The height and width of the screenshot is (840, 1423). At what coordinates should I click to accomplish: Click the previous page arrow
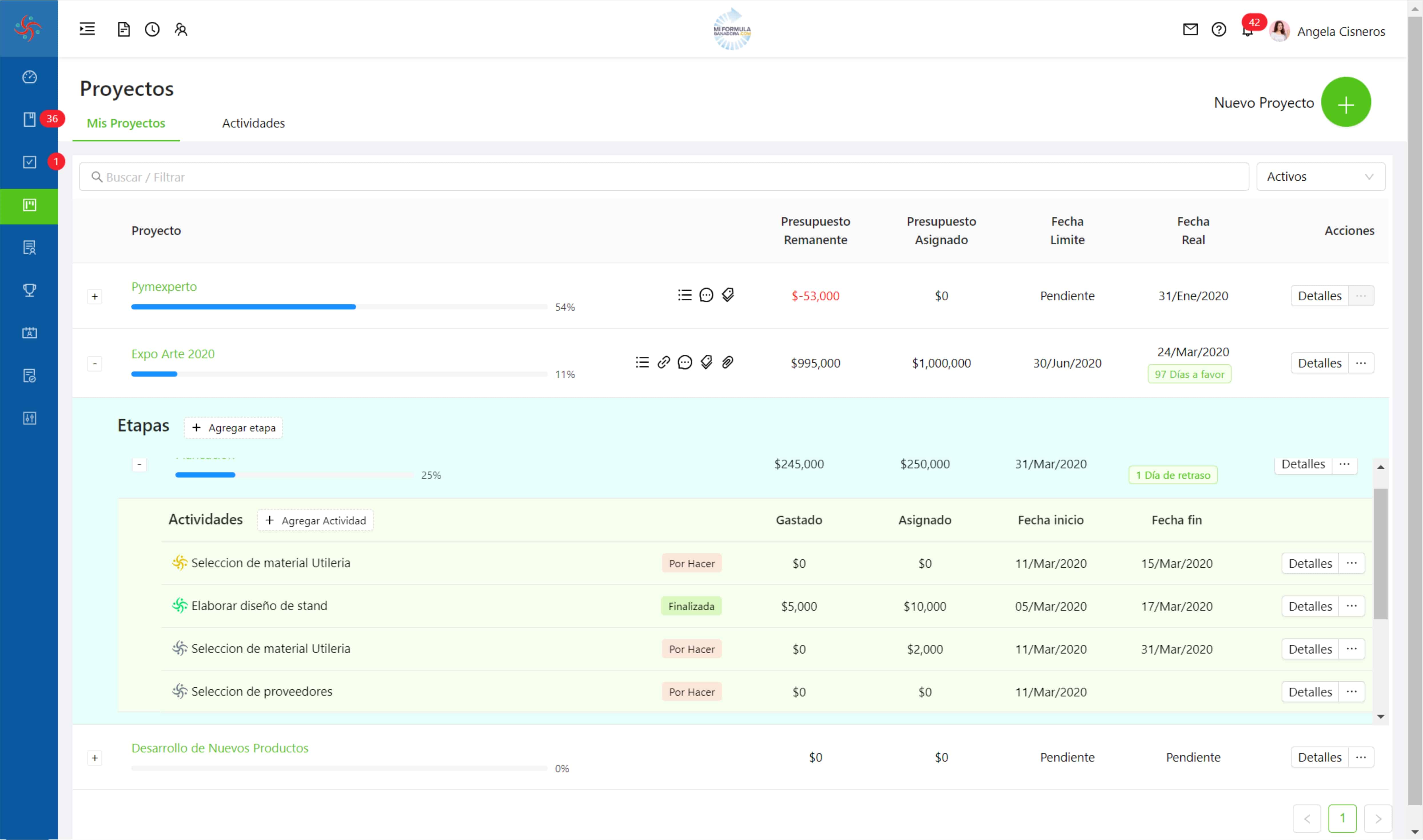pyautogui.click(x=1306, y=819)
